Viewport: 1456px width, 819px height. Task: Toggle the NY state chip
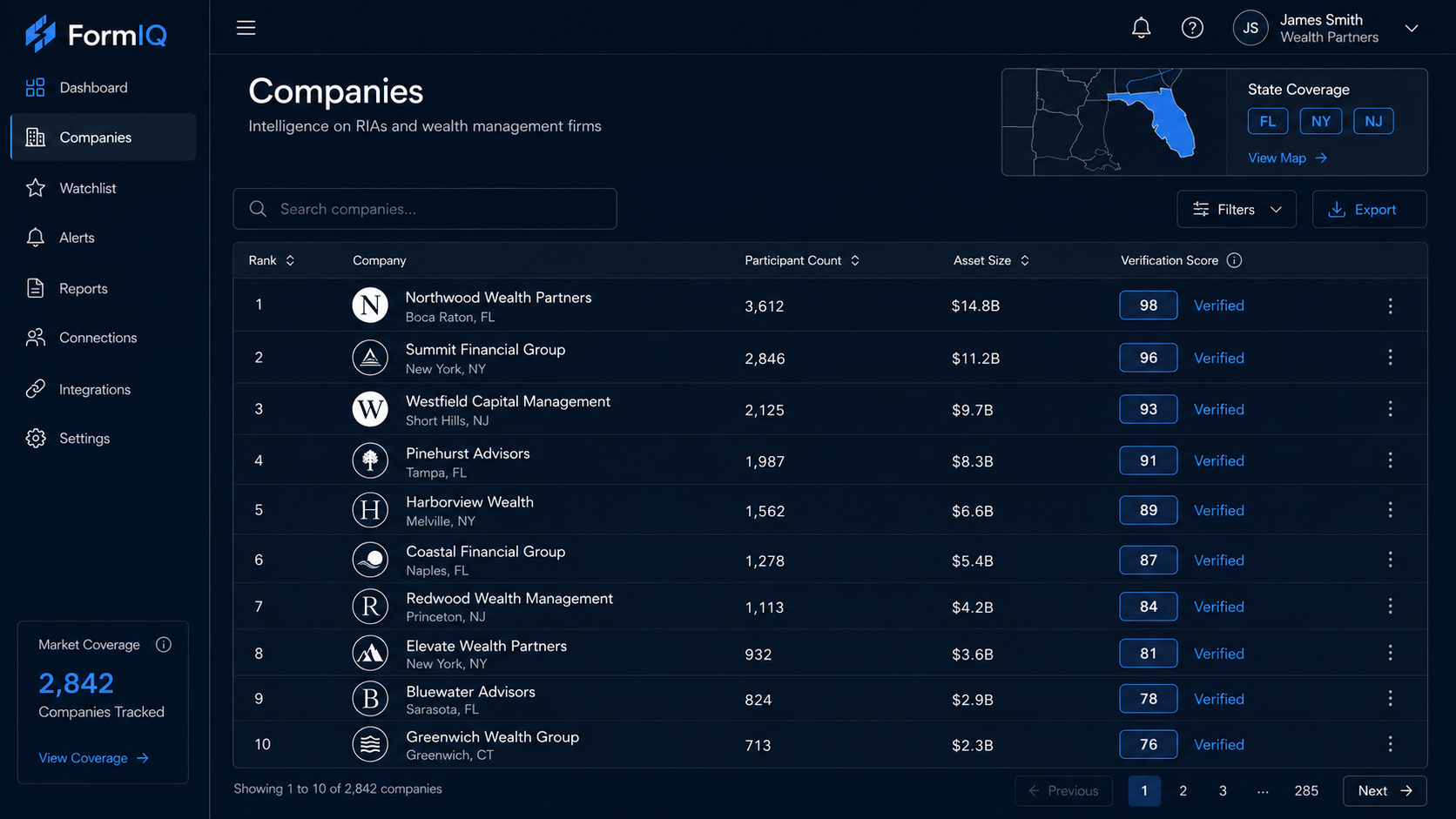pos(1321,121)
